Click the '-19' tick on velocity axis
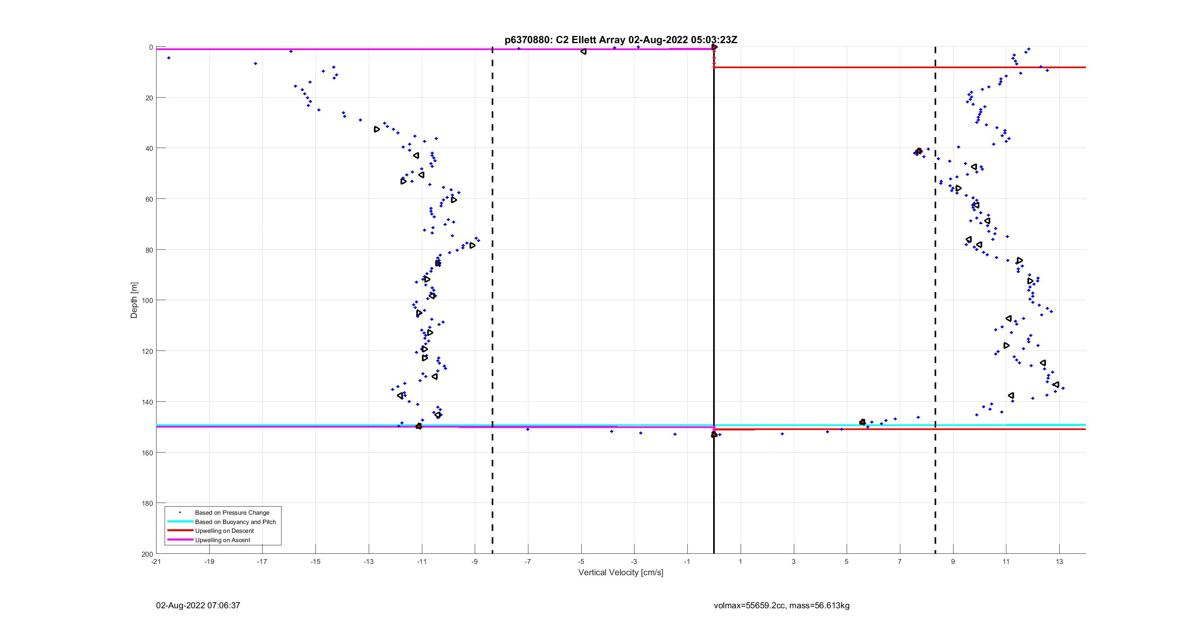1200x622 pixels. tap(209, 562)
